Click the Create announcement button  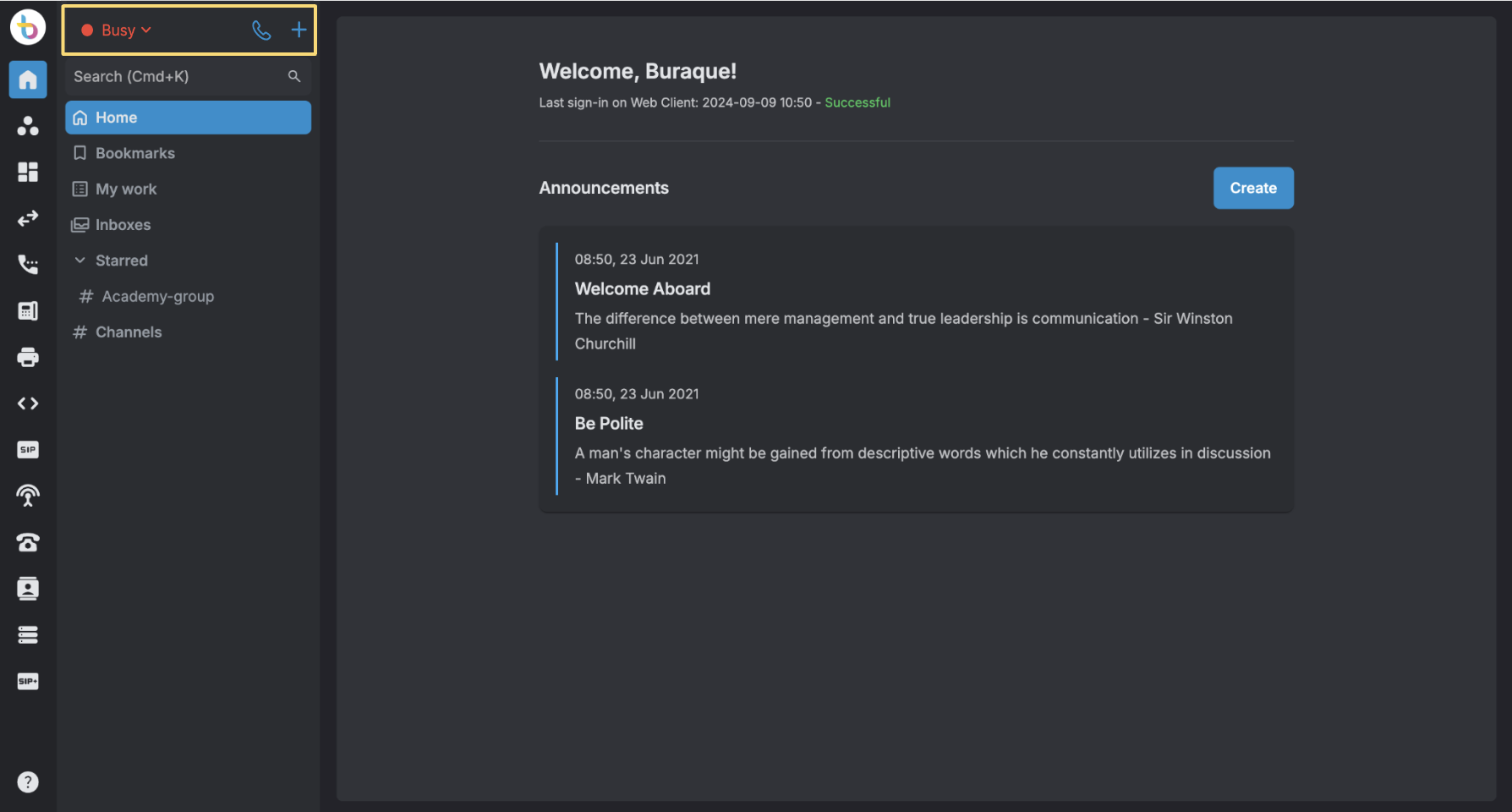click(1252, 188)
